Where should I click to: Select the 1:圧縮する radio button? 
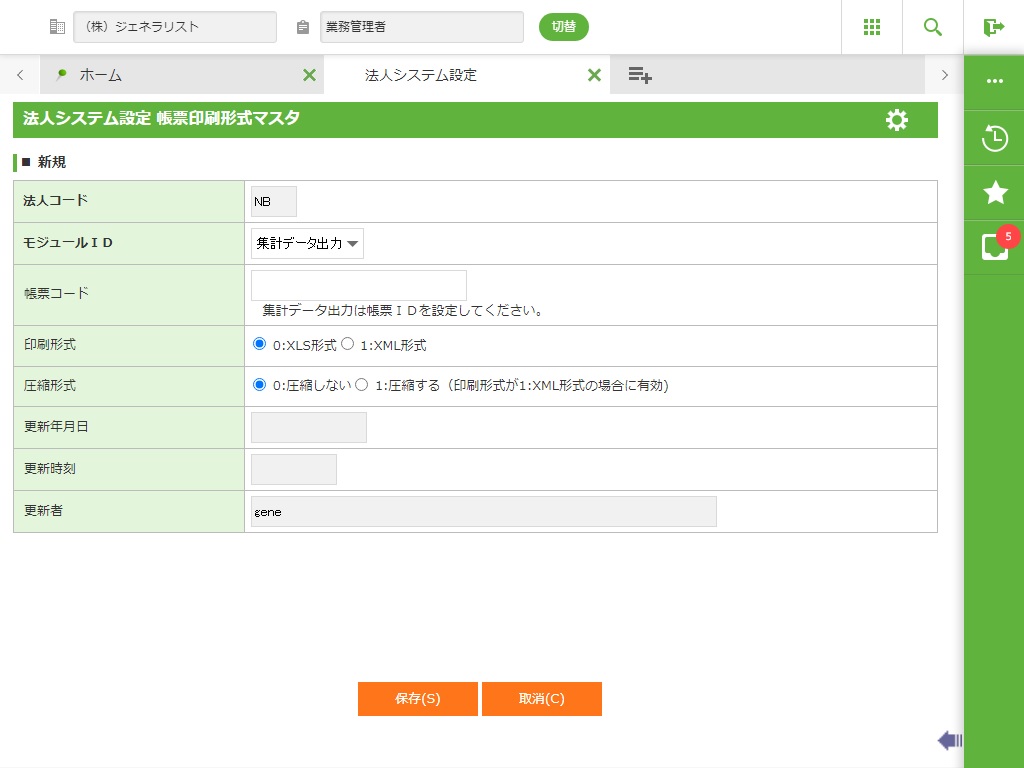coord(362,384)
